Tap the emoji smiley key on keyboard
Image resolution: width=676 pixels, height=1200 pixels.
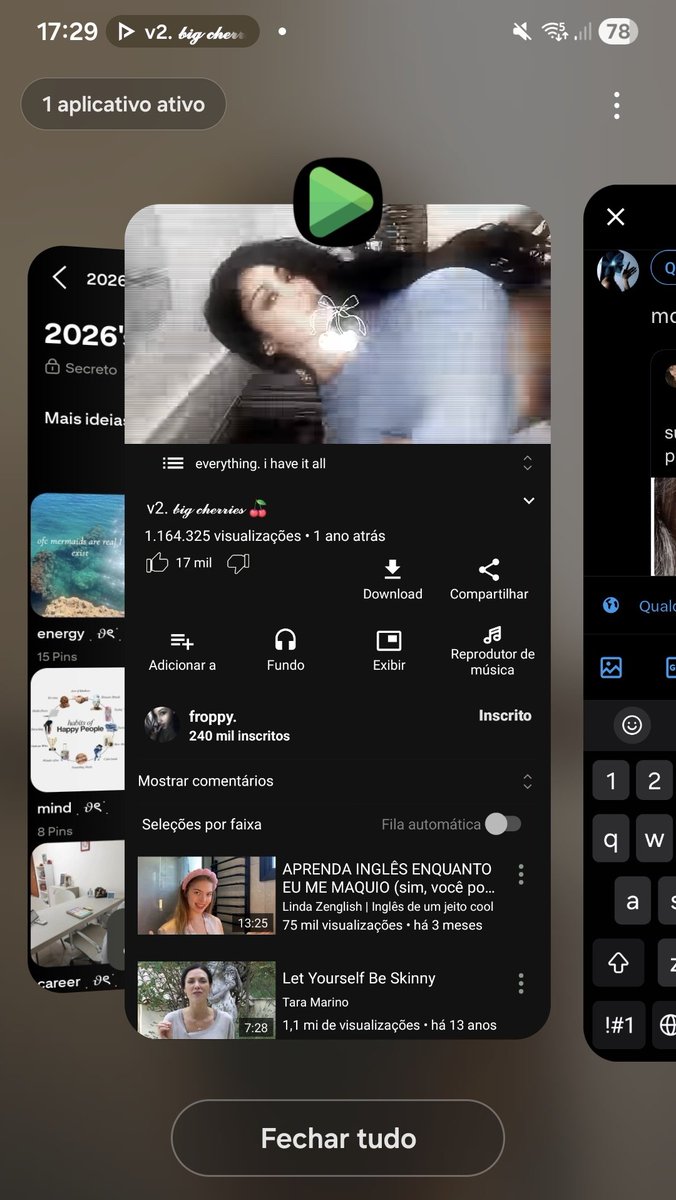click(632, 725)
